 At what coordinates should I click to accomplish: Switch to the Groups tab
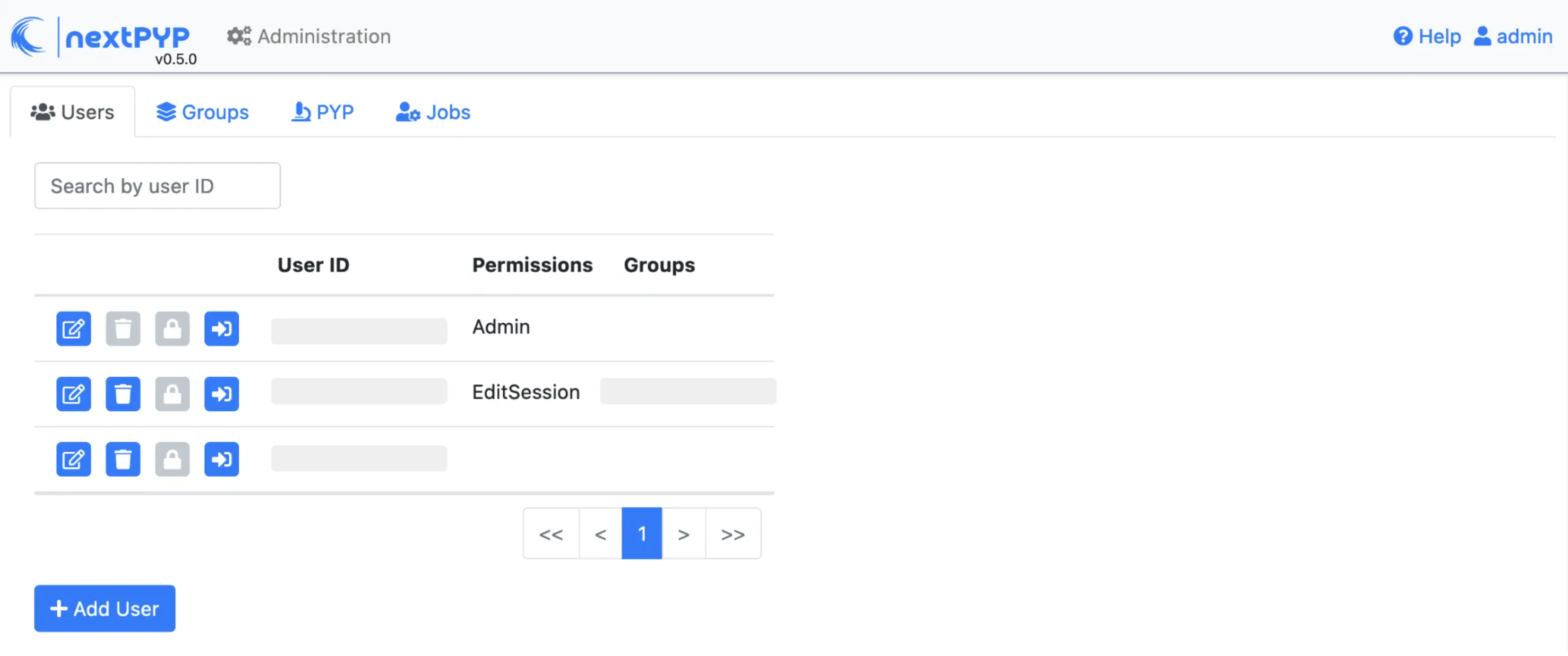click(202, 112)
